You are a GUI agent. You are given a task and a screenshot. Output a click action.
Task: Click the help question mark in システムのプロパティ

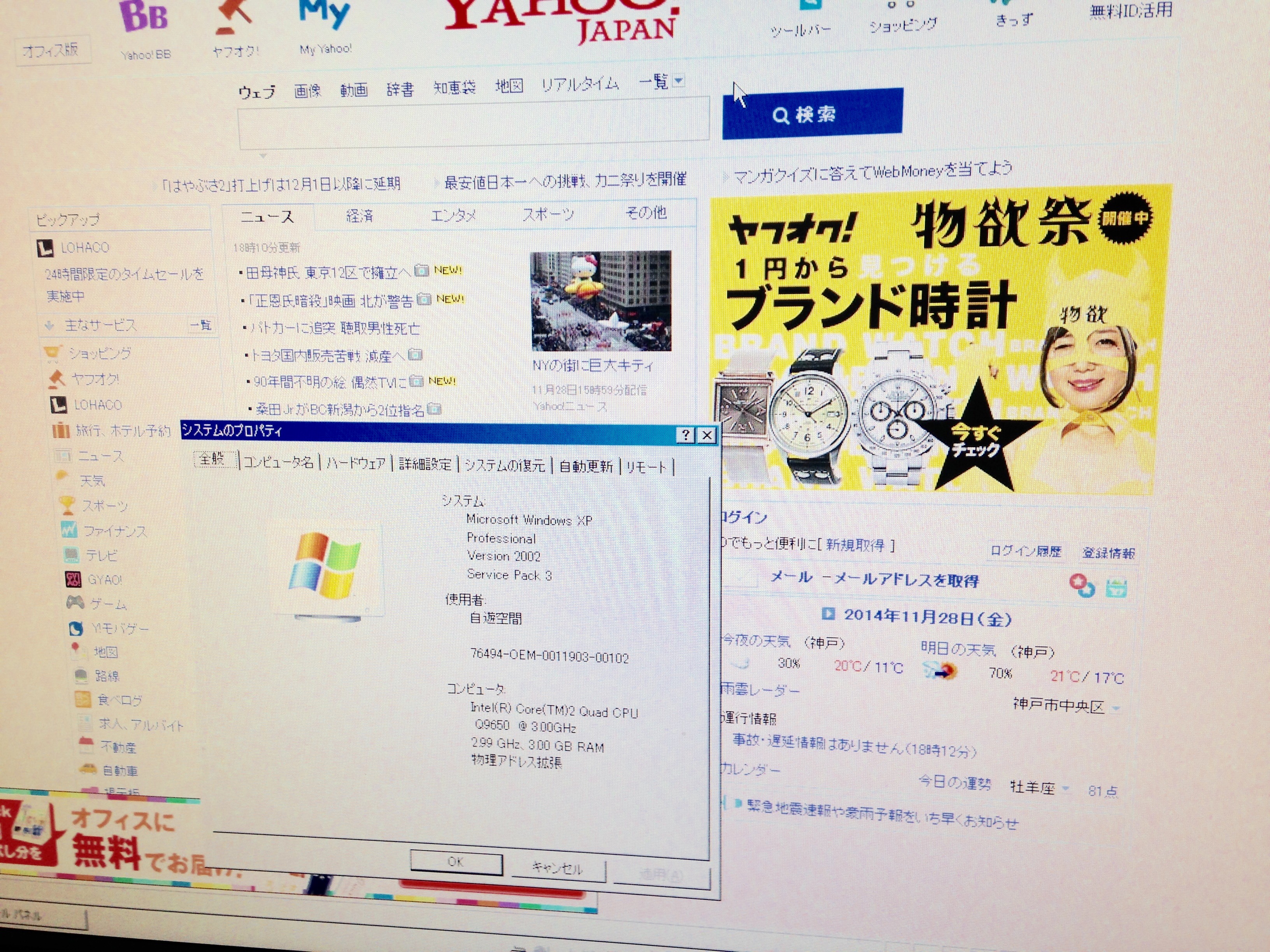point(686,435)
